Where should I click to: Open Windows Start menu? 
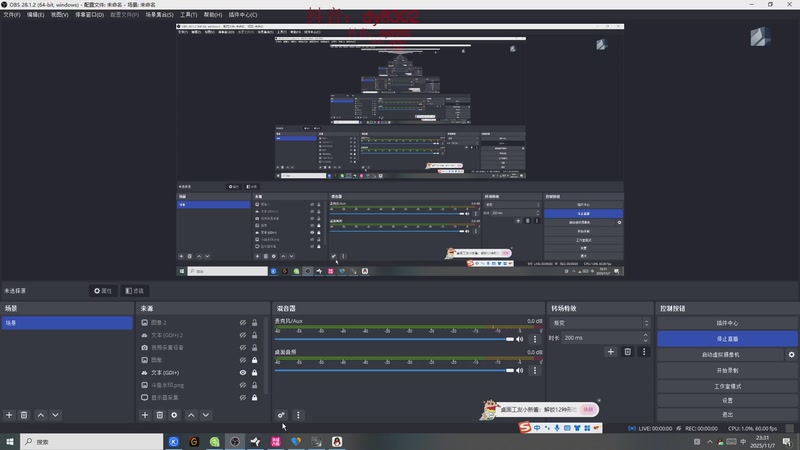click(10, 441)
